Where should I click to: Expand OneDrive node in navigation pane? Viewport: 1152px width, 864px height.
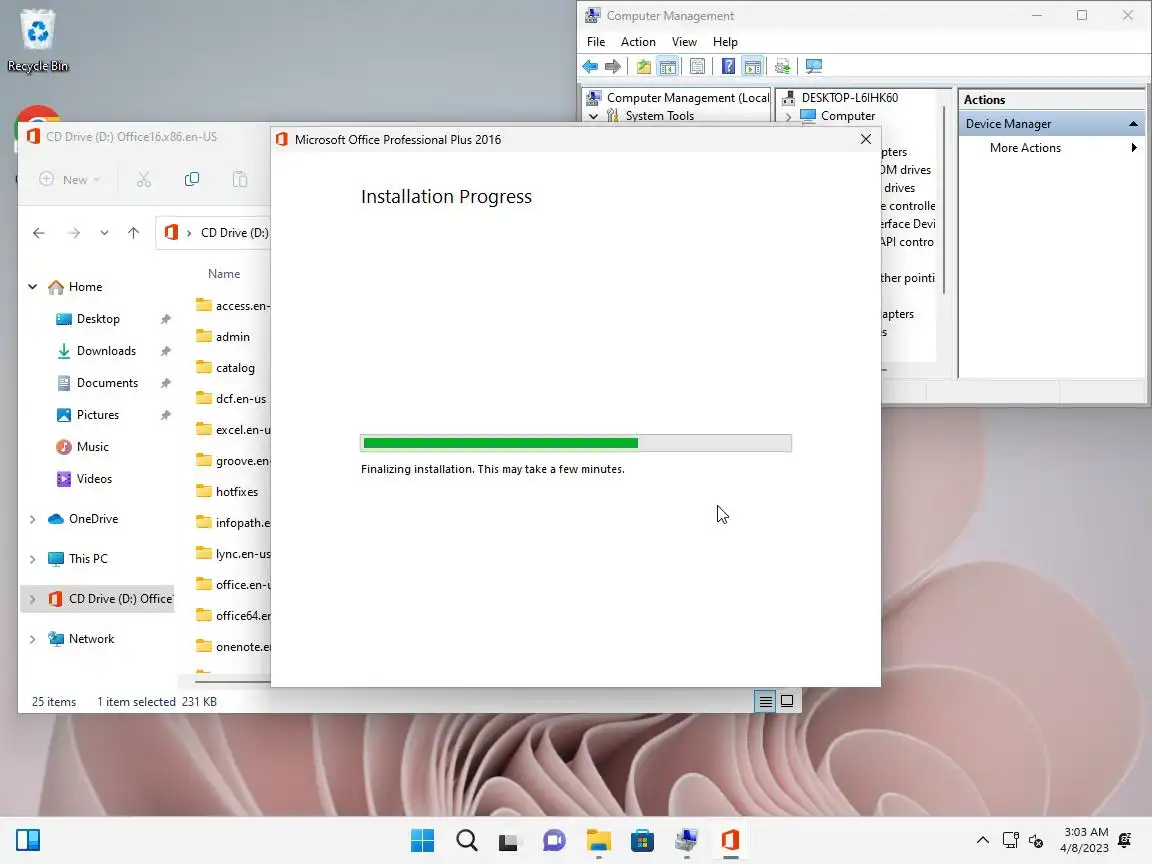click(32, 519)
